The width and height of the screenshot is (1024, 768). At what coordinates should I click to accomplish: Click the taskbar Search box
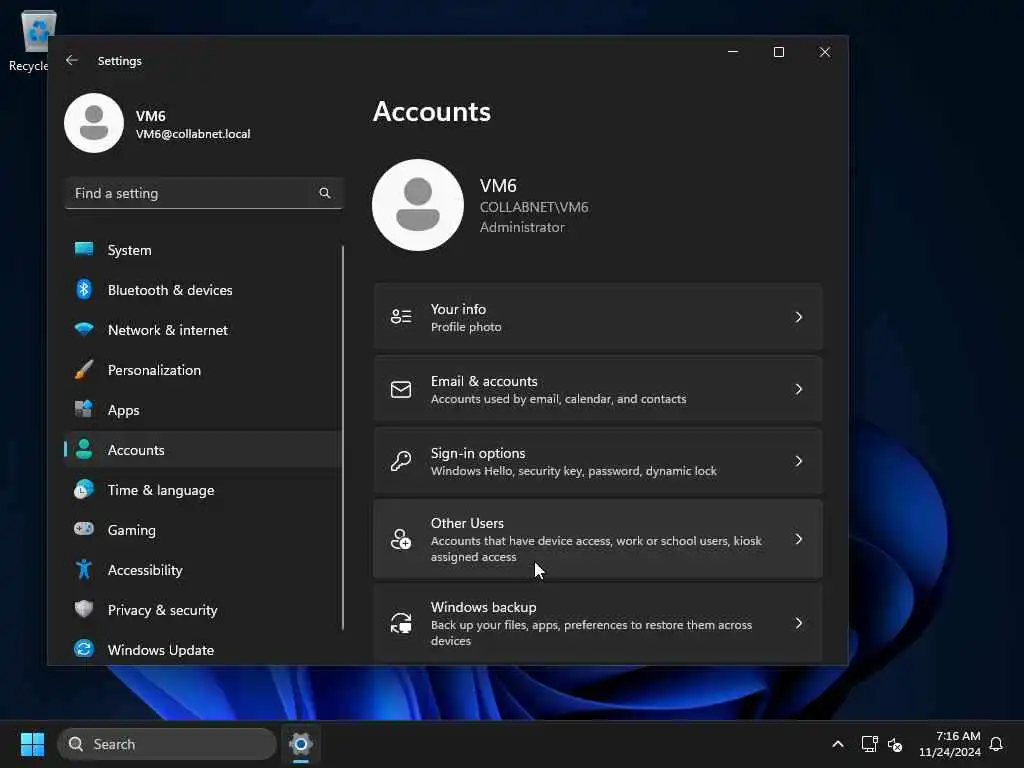(x=167, y=744)
